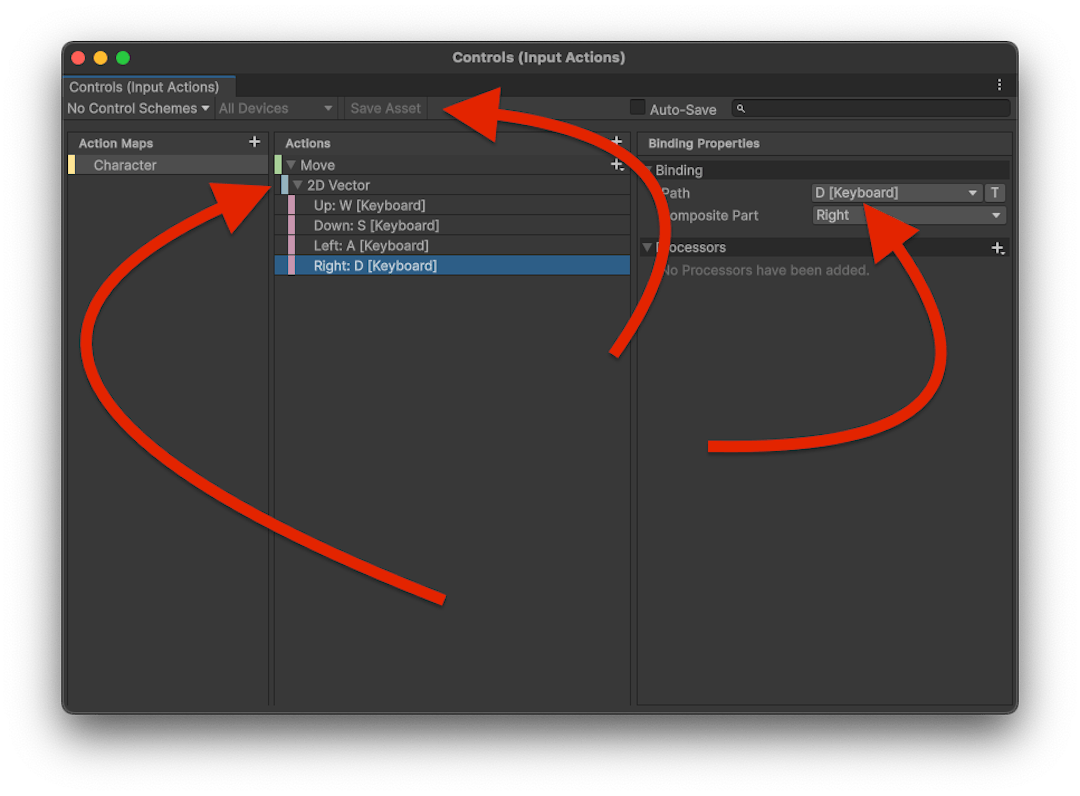This screenshot has width=1080, height=796.
Task: Toggle manual path editing with the T icon
Action: coord(997,192)
